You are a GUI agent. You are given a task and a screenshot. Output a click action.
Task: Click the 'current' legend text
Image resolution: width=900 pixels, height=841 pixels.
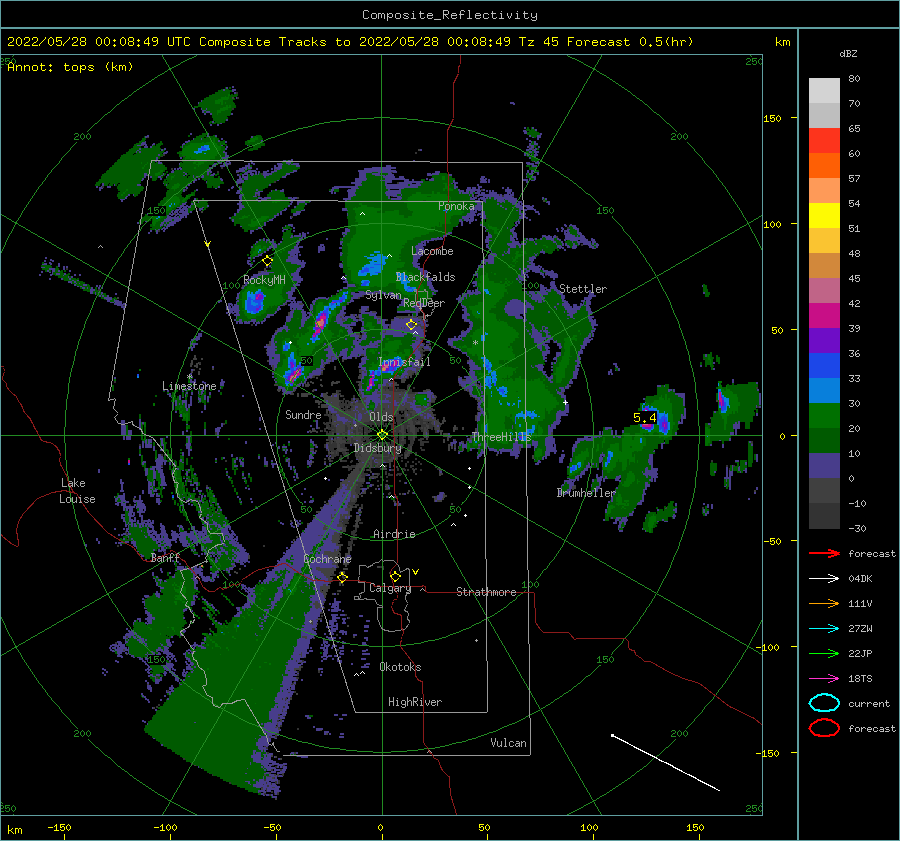coord(869,703)
